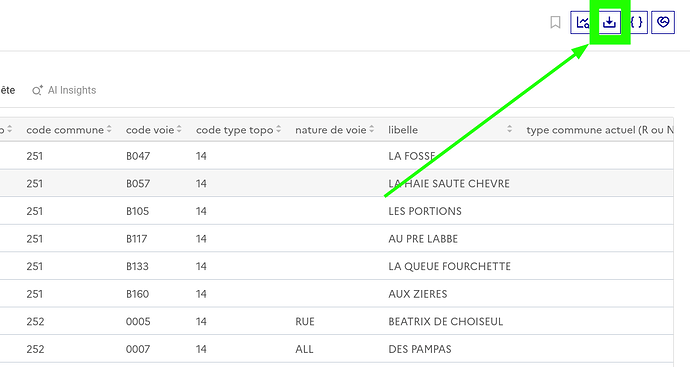Click code voie B133
The height and width of the screenshot is (367, 690).
[137, 266]
